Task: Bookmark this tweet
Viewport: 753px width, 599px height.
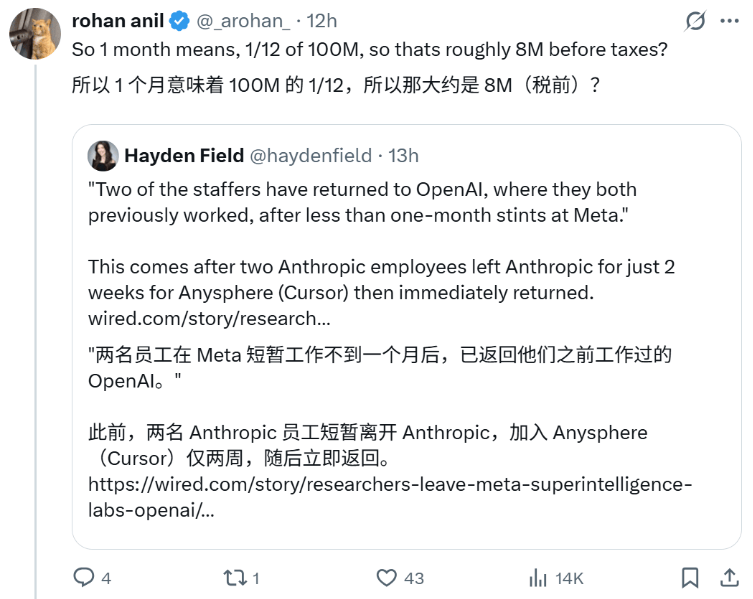Action: (690, 577)
